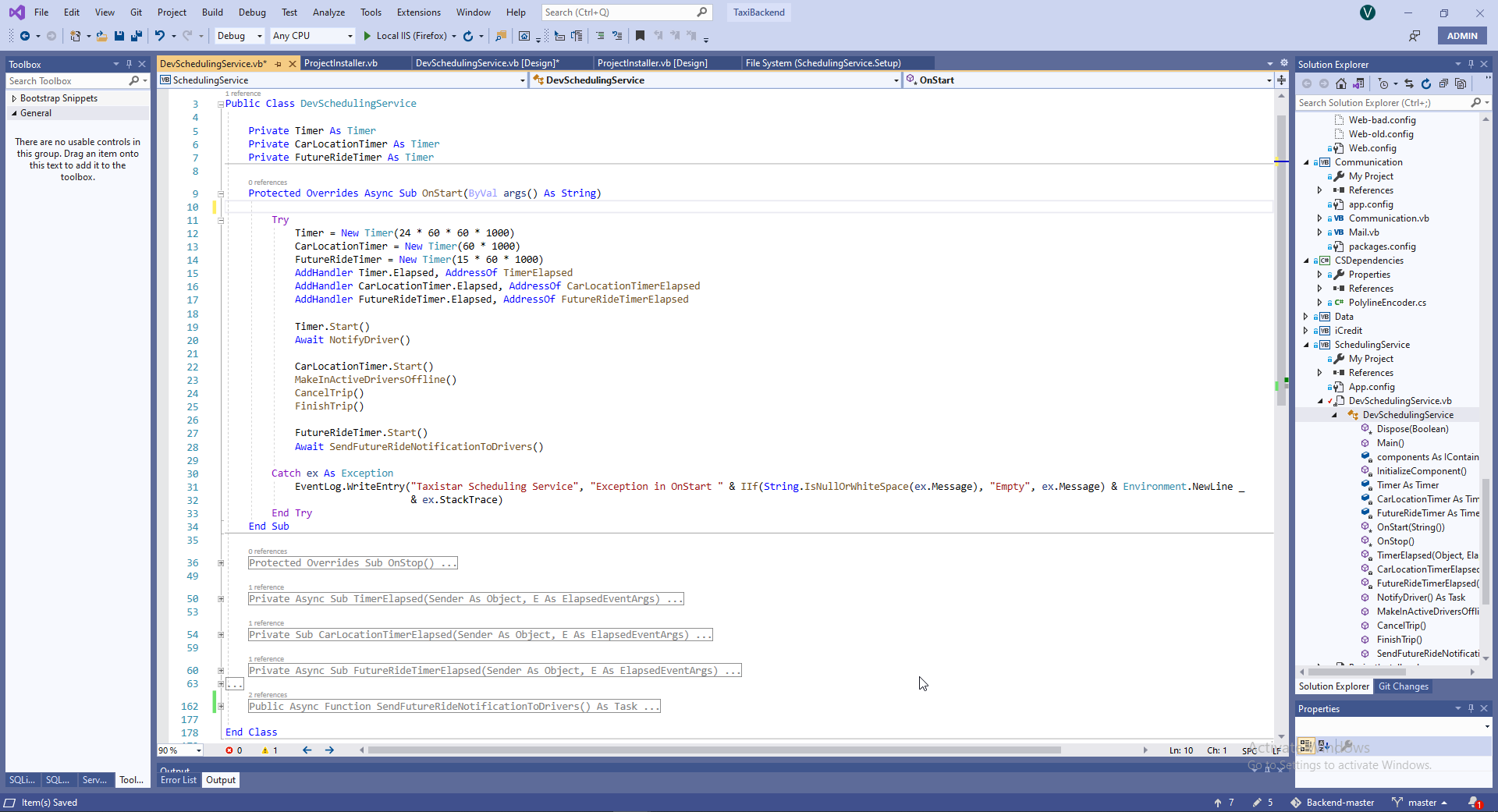Image resolution: width=1498 pixels, height=812 pixels.
Task: Uncomment the selected lines via toolbar icon
Action: click(x=617, y=36)
